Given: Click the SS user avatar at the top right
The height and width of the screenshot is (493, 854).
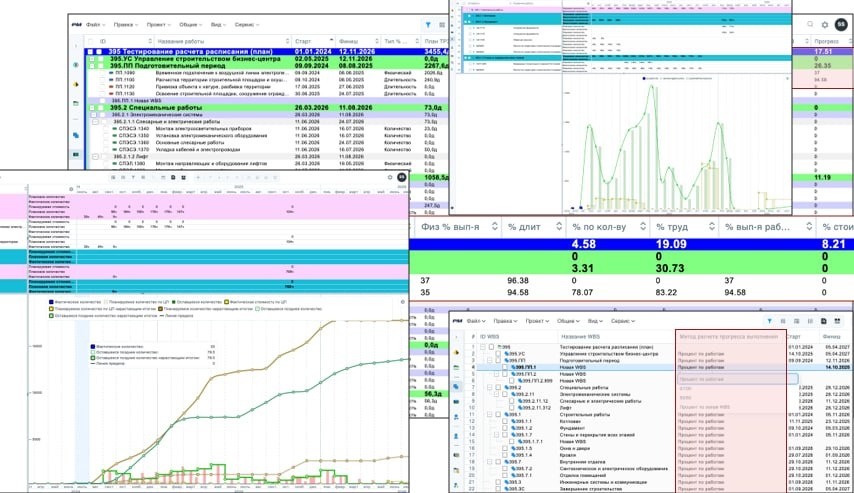Looking at the screenshot, I should point(841,25).
